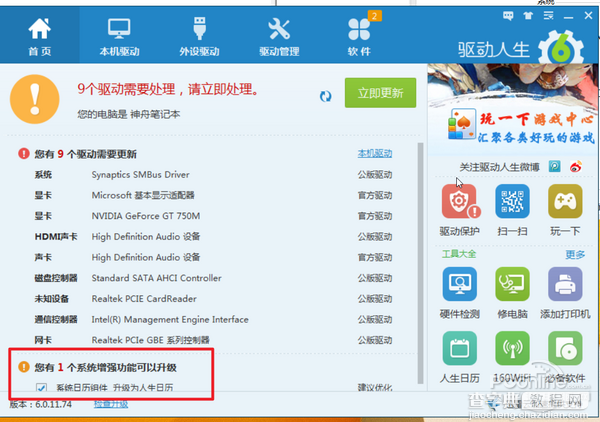Select Realtek PCIE CardReader row
This screenshot has width=600, height=422.
213,299
